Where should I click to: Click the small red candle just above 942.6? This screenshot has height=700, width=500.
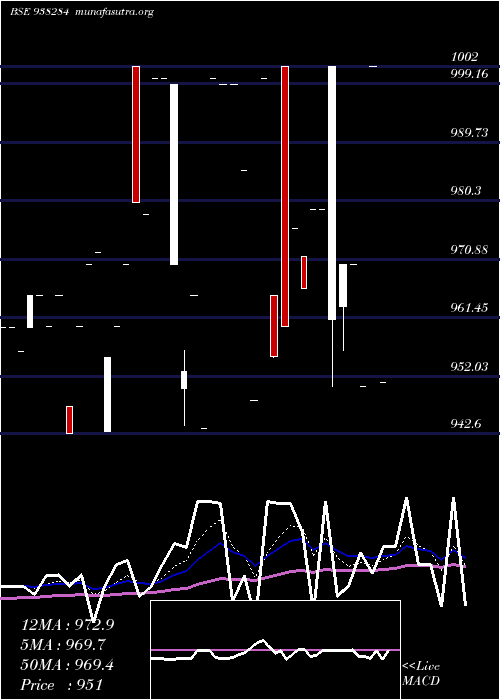[69, 420]
